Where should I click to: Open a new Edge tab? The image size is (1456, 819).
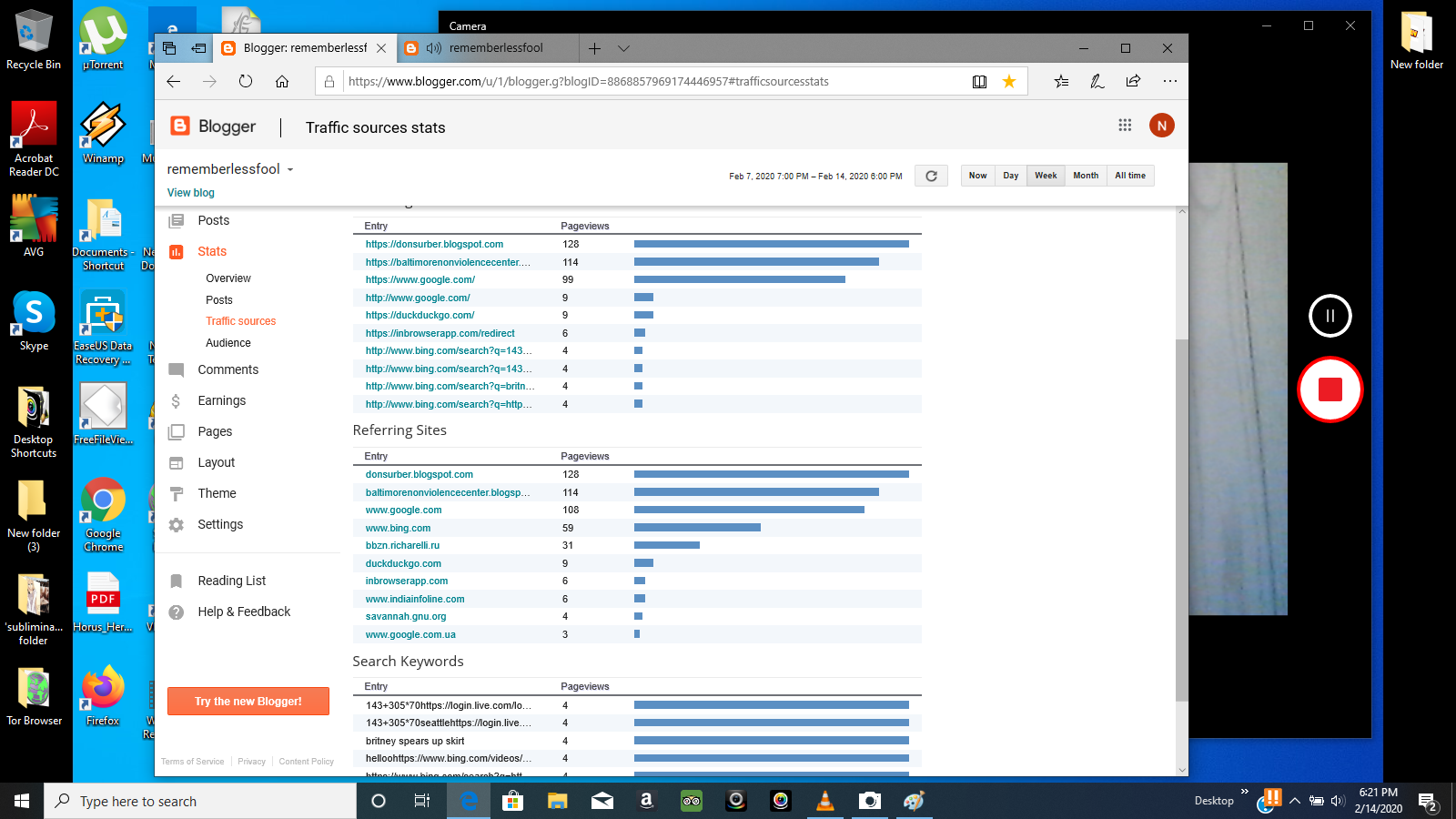594,48
